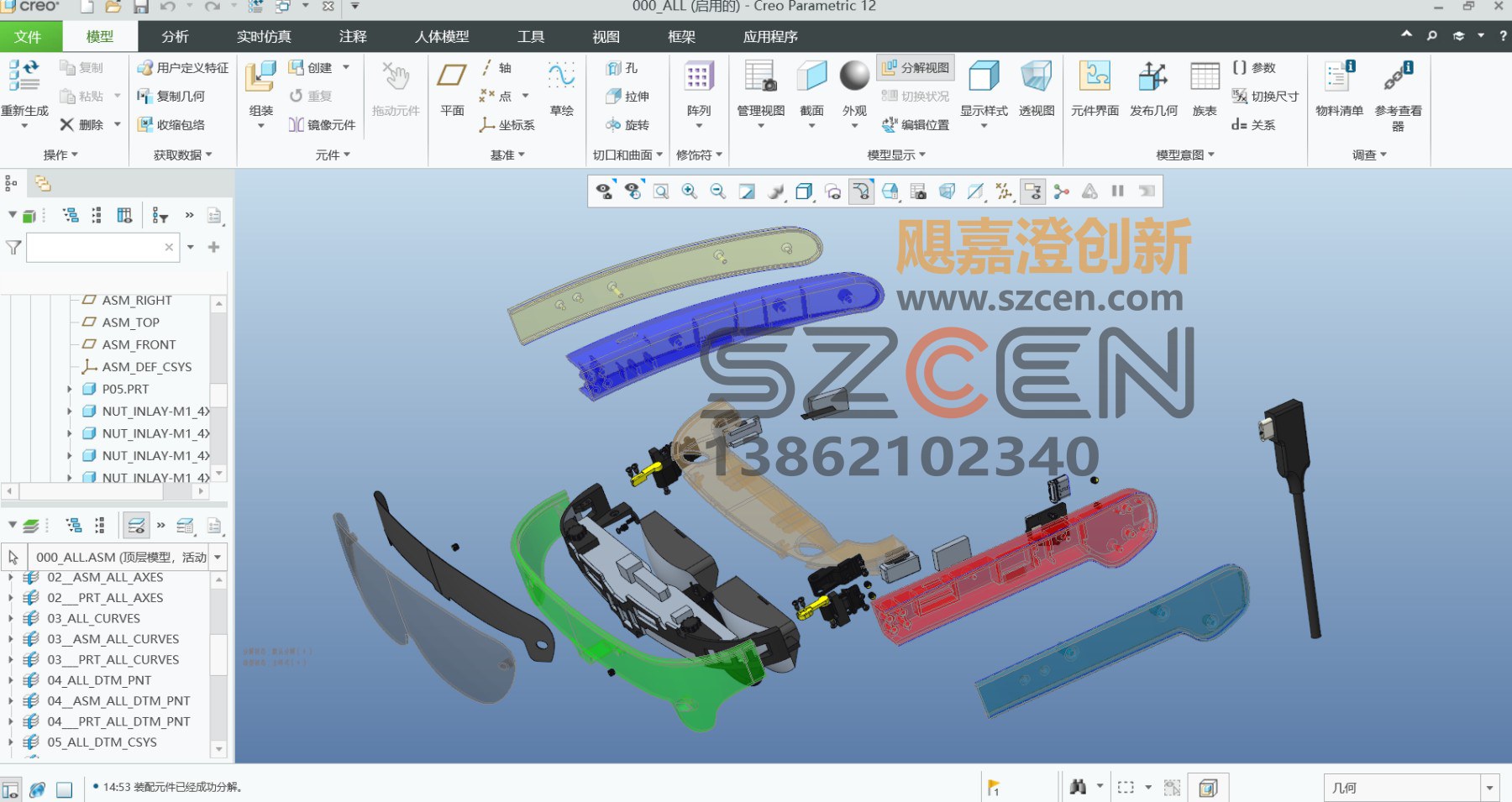This screenshot has height=802, width=1512.
Task: Switch to the Analysis (分析) tab
Action: [175, 37]
